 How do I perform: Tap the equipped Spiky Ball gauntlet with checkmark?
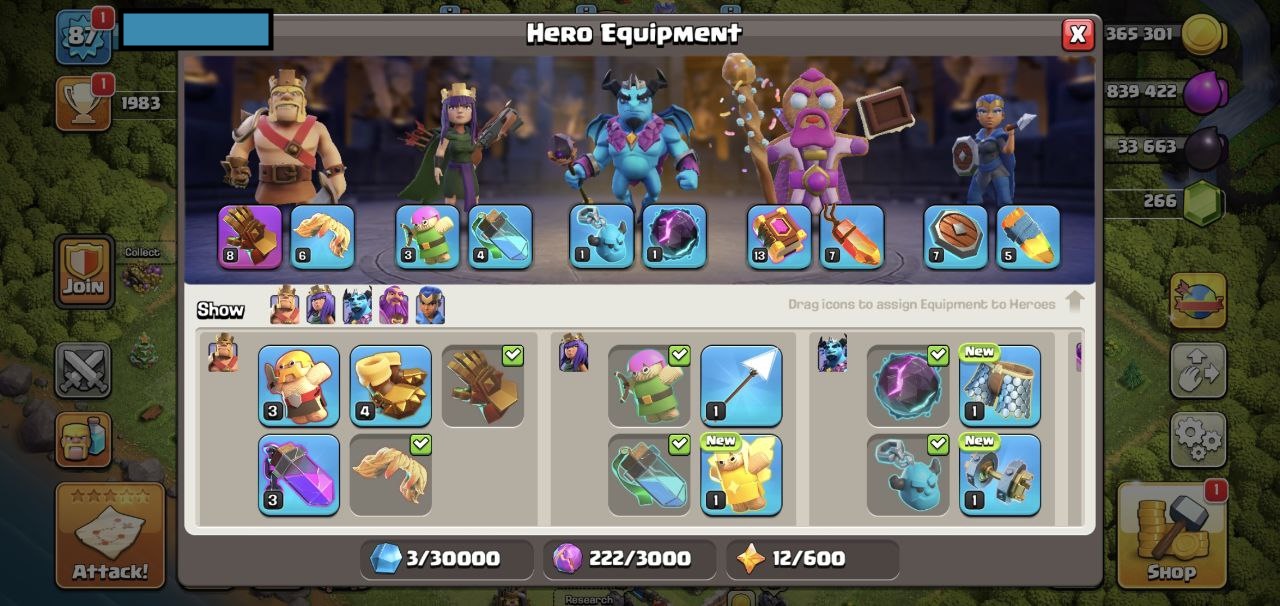tap(483, 386)
